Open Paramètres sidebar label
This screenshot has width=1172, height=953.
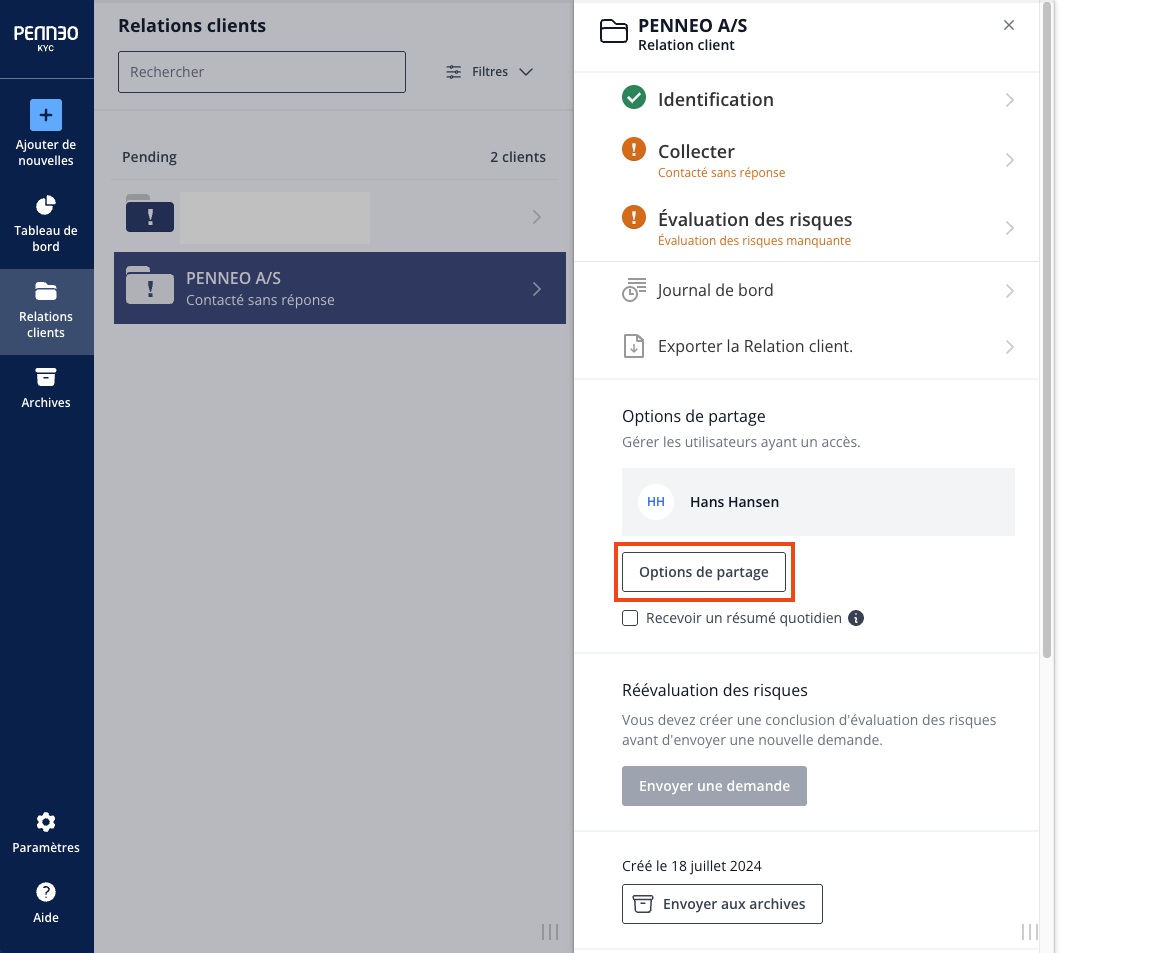tap(46, 847)
